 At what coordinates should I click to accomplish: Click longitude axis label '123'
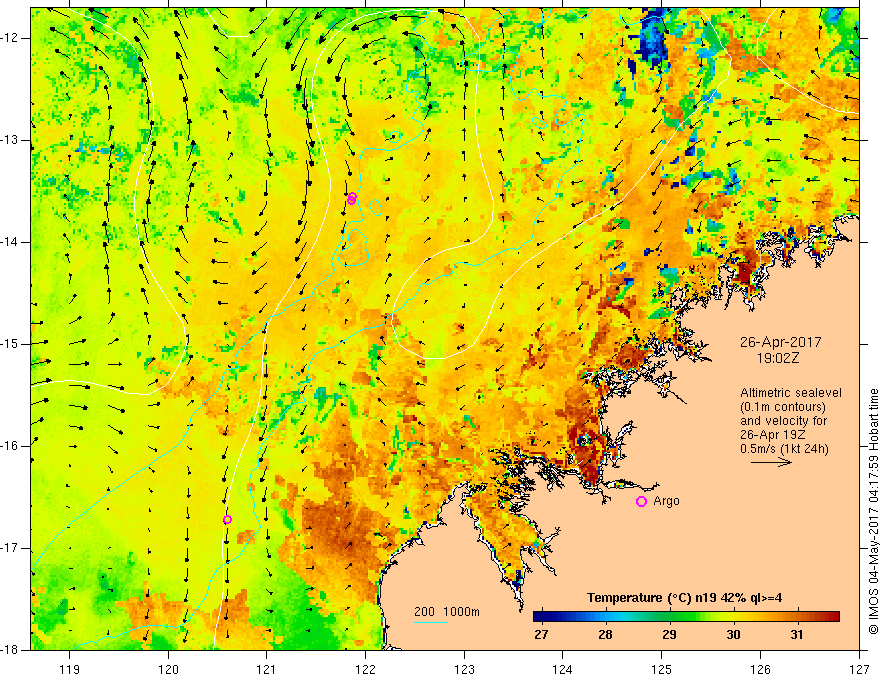point(464,669)
